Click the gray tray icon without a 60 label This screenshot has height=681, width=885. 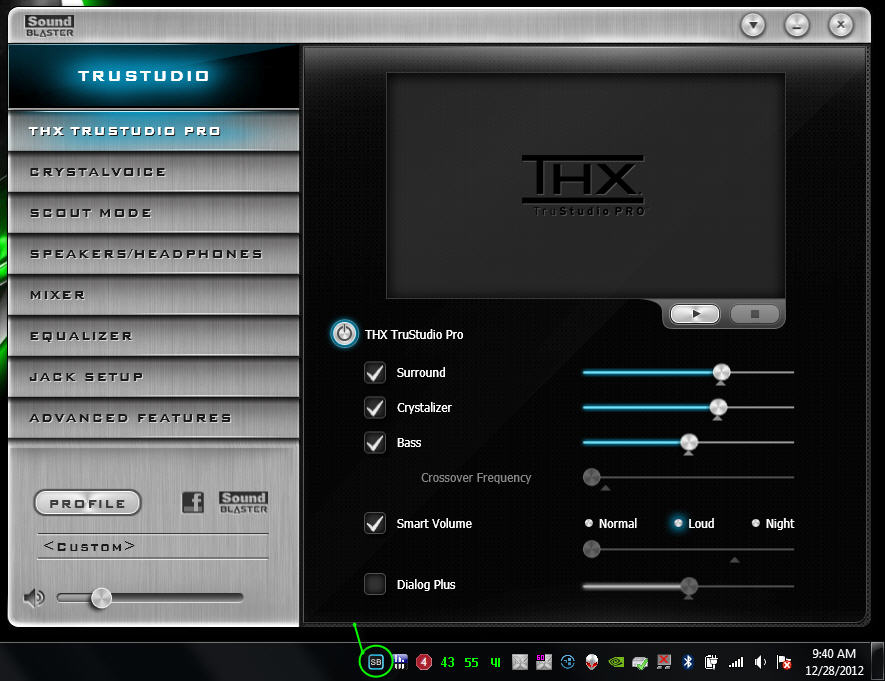click(520, 662)
